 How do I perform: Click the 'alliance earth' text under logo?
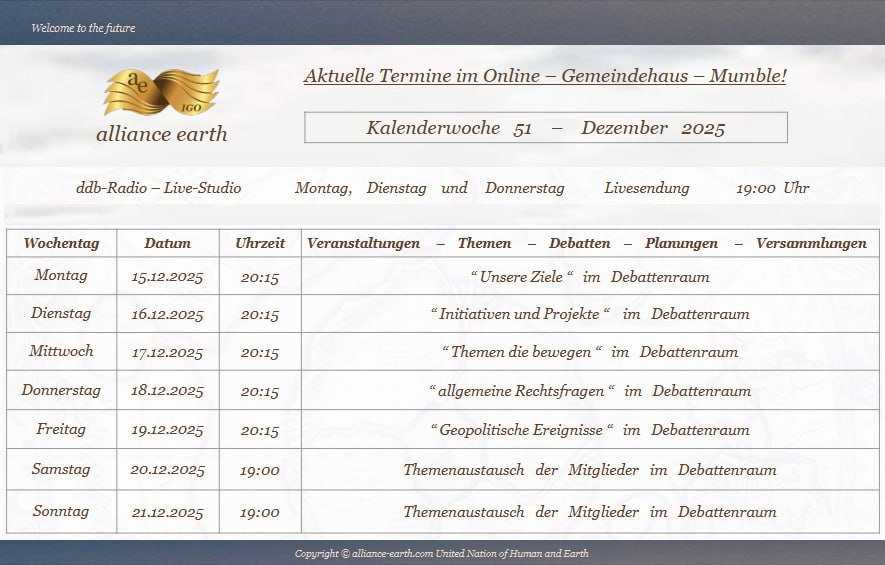(x=161, y=134)
